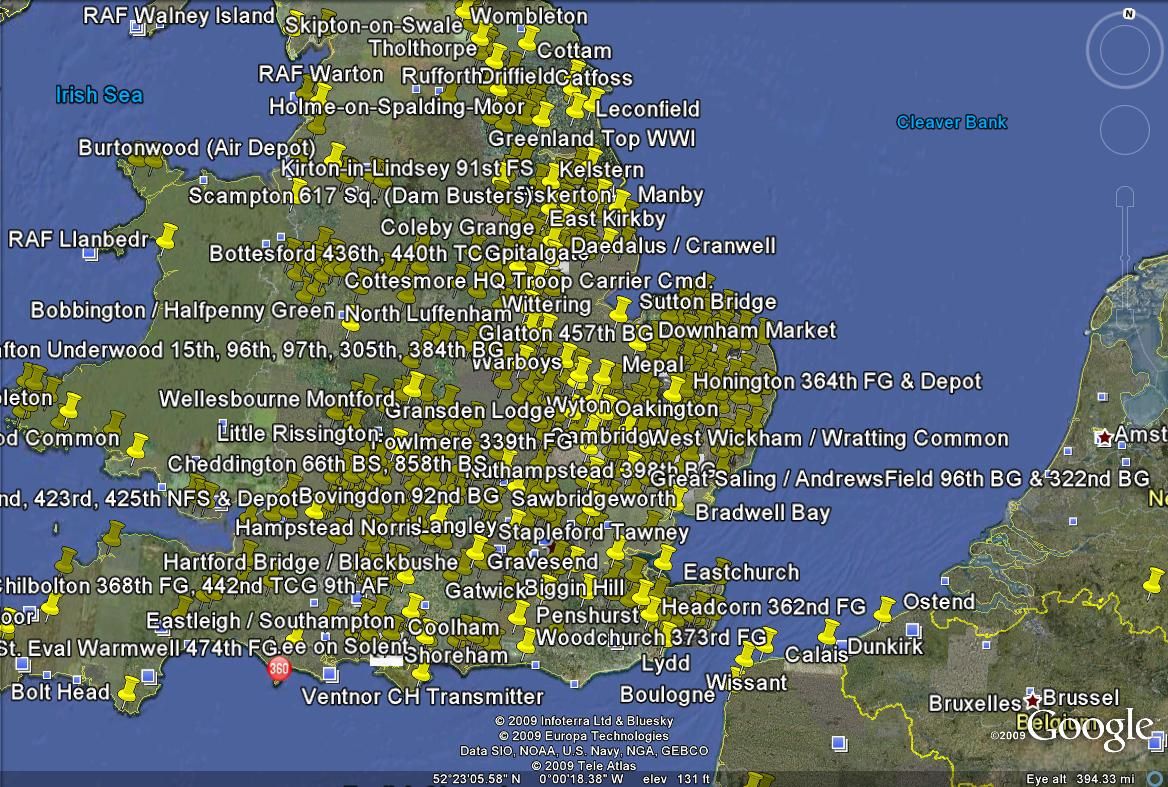The height and width of the screenshot is (787, 1168).
Task: Select the Calais yellow pushpin
Action: 828,631
